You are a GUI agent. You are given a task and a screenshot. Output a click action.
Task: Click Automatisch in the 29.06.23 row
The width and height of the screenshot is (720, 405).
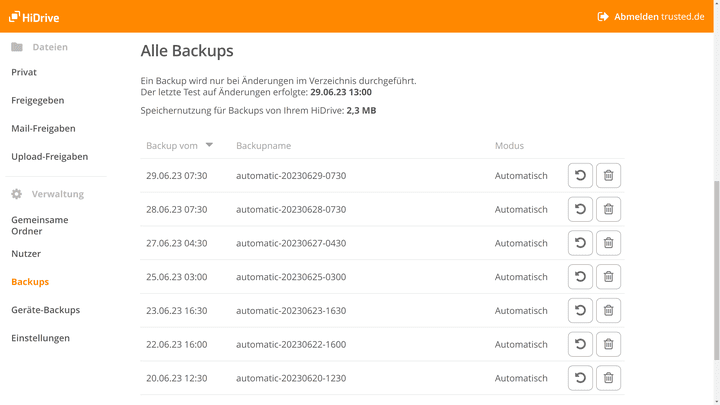[521, 176]
